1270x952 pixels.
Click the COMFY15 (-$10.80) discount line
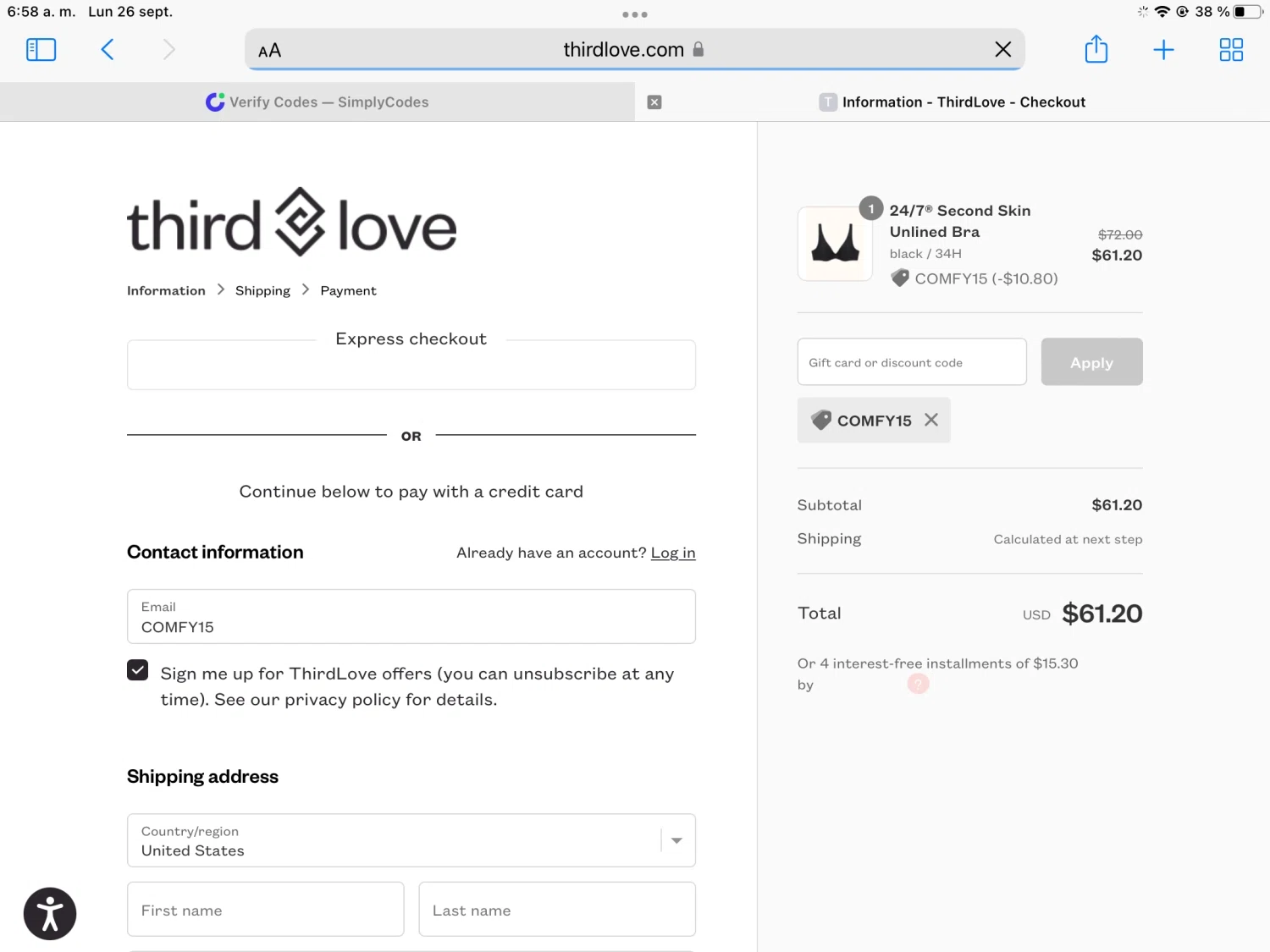click(x=975, y=278)
